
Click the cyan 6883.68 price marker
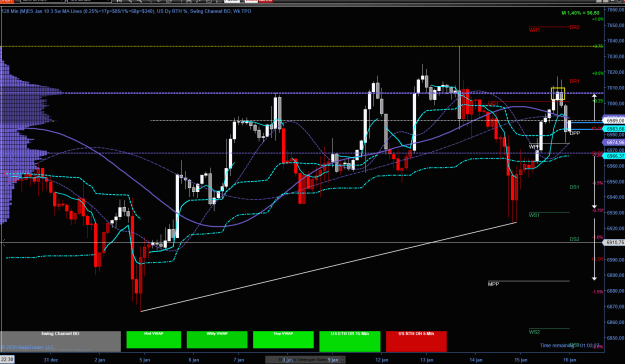[x=614, y=129]
